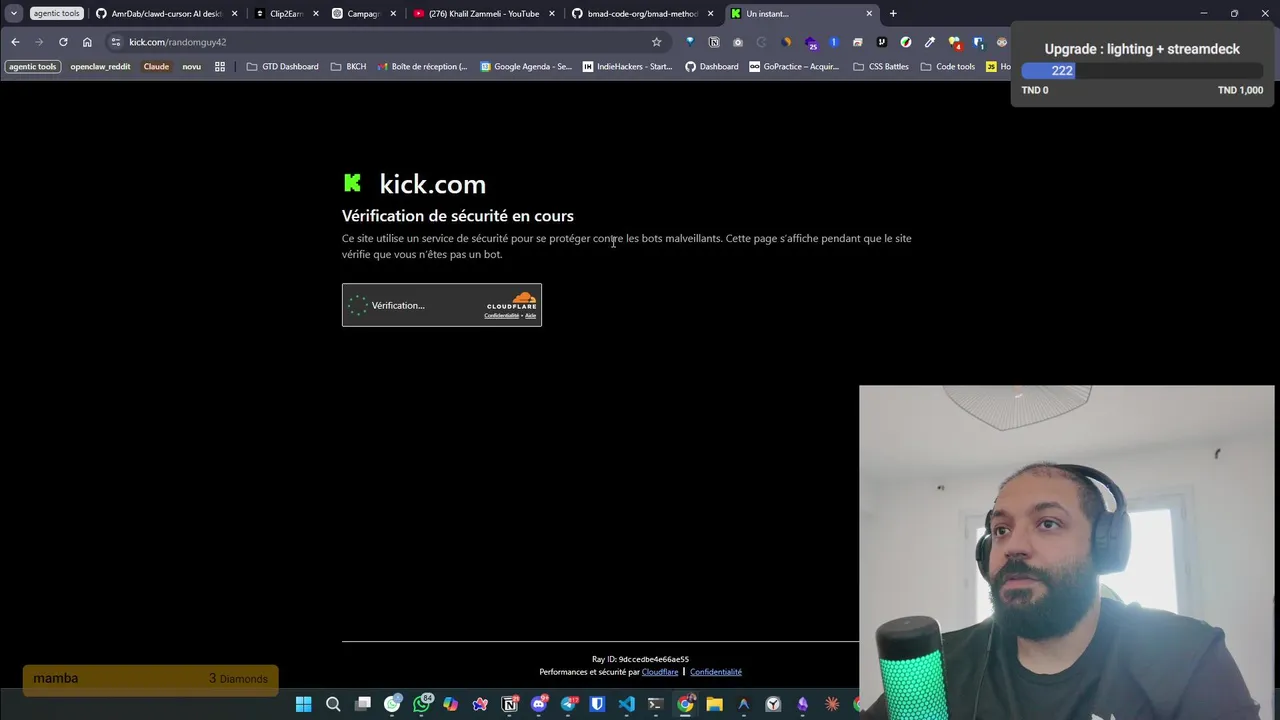The width and height of the screenshot is (1280, 720).
Task: Click the green Kick logo on the page
Action: pos(352,183)
